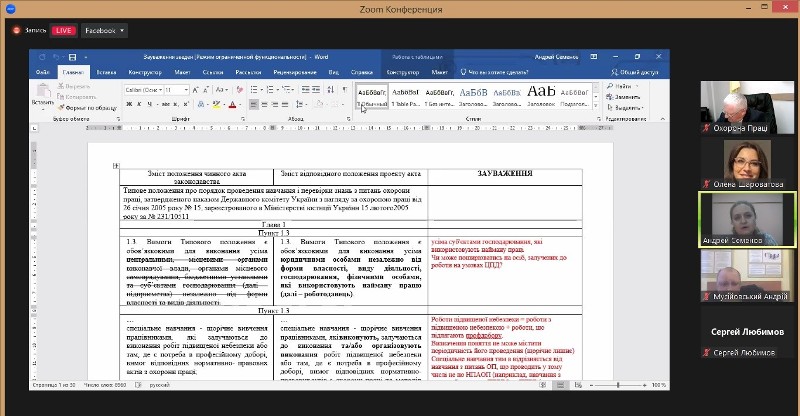
Task: Toggle strikethrough (abc) formatting
Action: click(x=165, y=104)
